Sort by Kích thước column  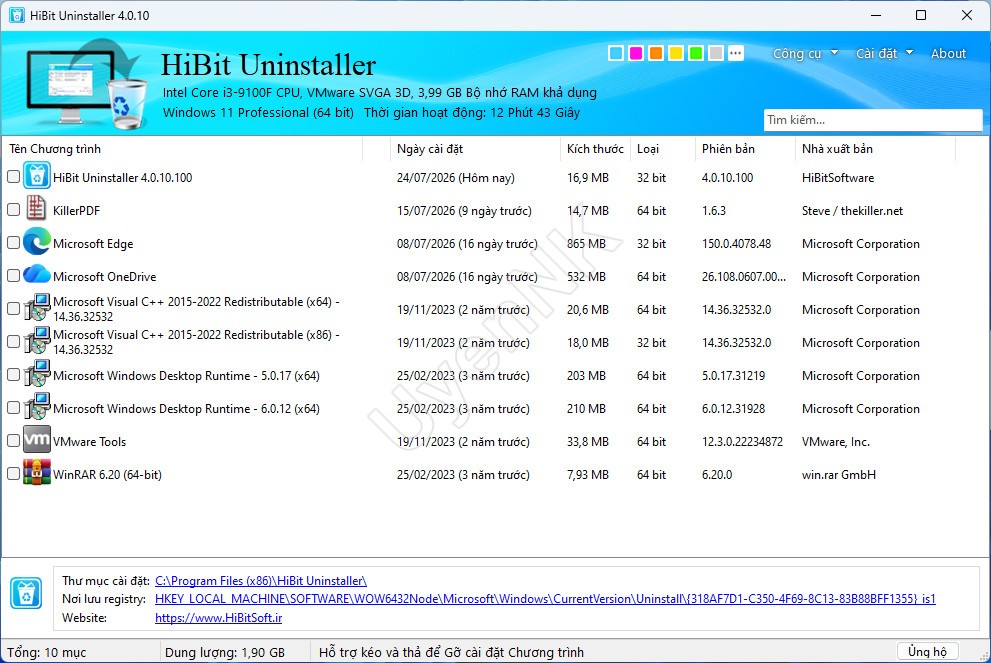(x=595, y=149)
